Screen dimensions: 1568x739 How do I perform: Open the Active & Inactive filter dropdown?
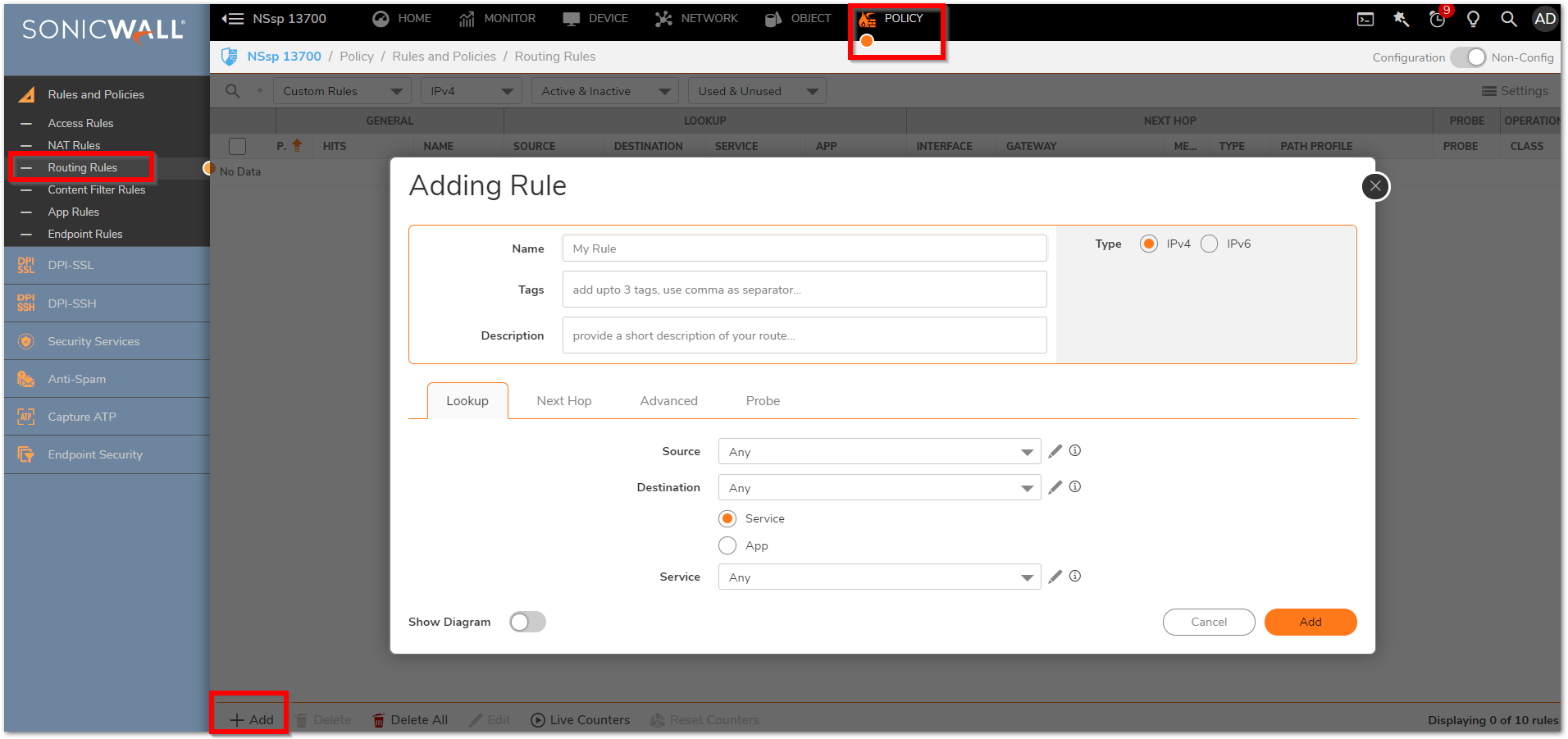[x=605, y=91]
